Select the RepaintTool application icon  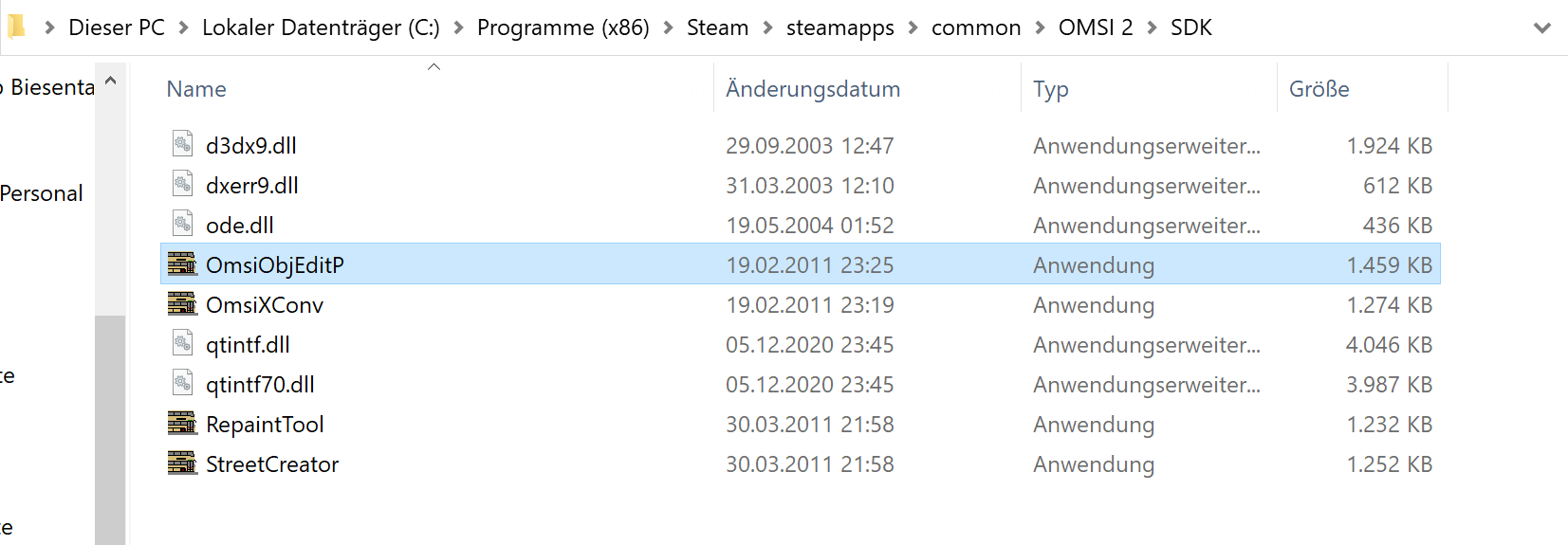(182, 423)
